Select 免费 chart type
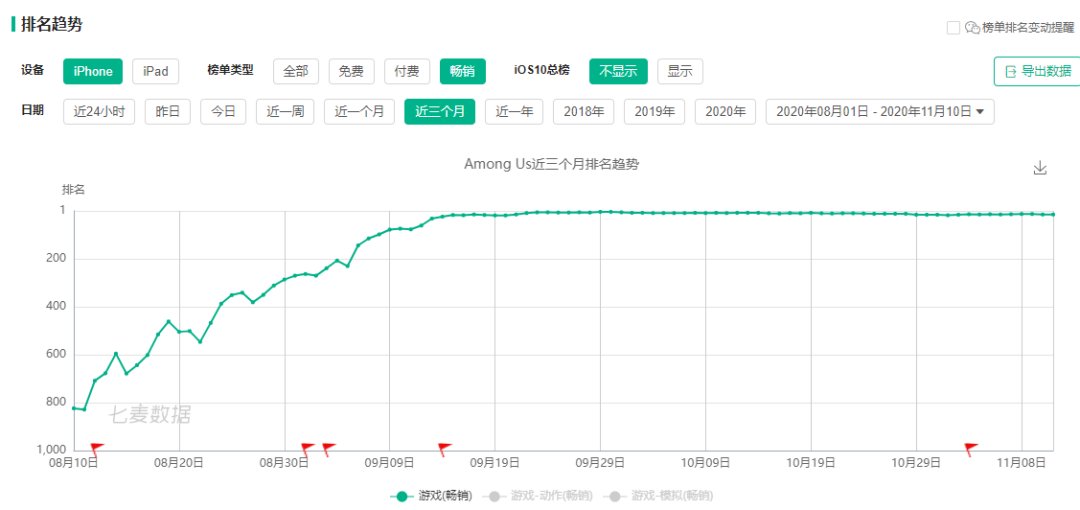Screen dimensions: 1080x510 (351, 72)
